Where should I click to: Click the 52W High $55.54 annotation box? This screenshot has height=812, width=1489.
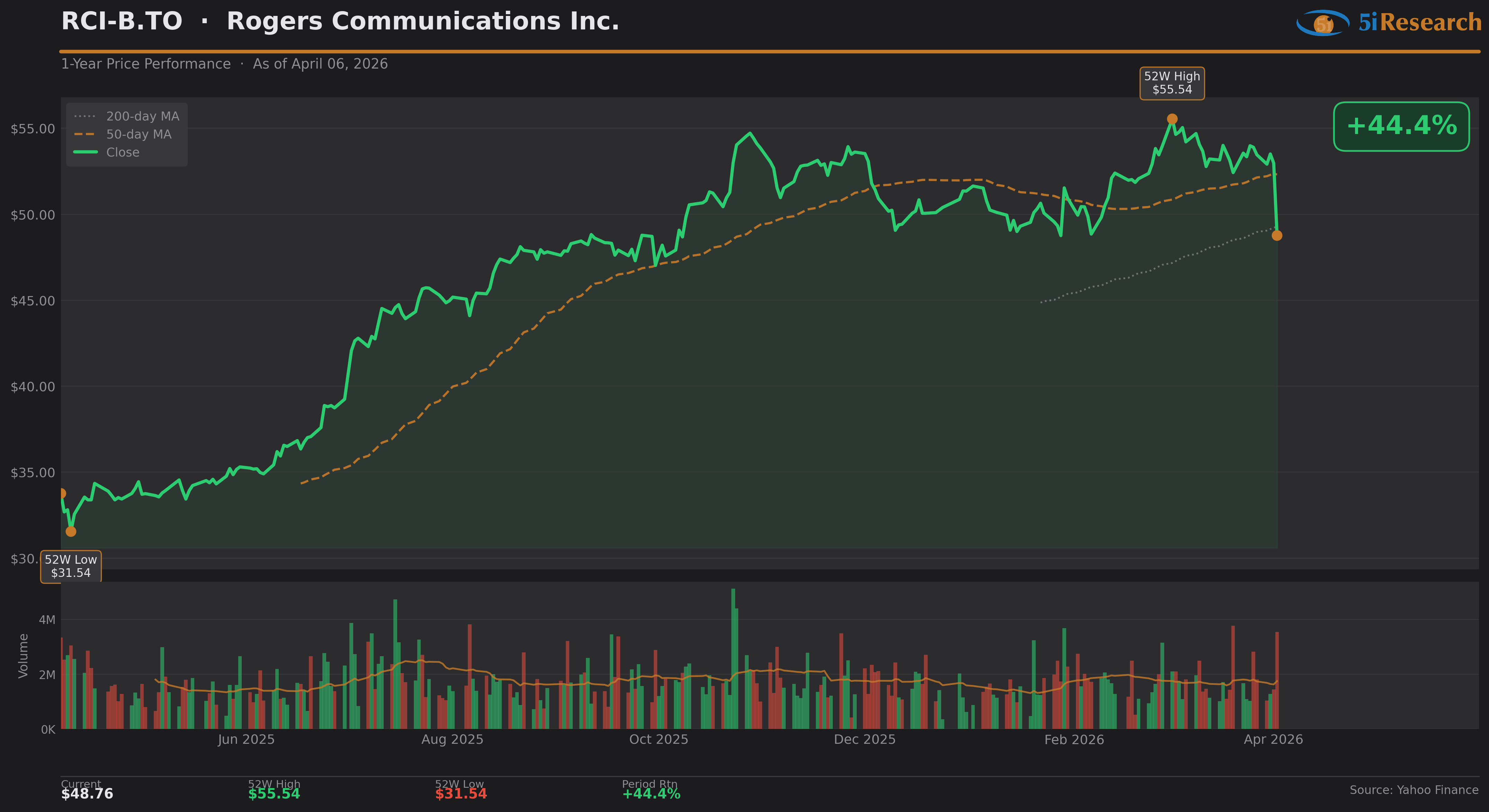pos(1172,83)
